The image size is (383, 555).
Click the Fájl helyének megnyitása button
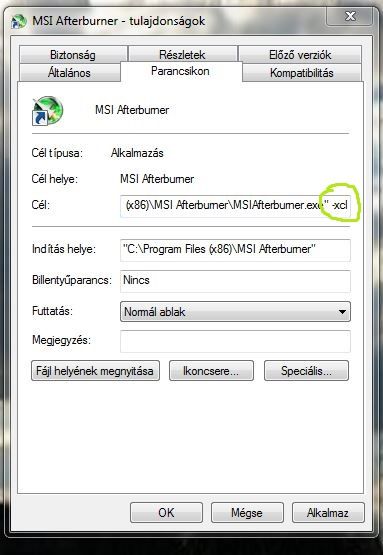(x=95, y=371)
